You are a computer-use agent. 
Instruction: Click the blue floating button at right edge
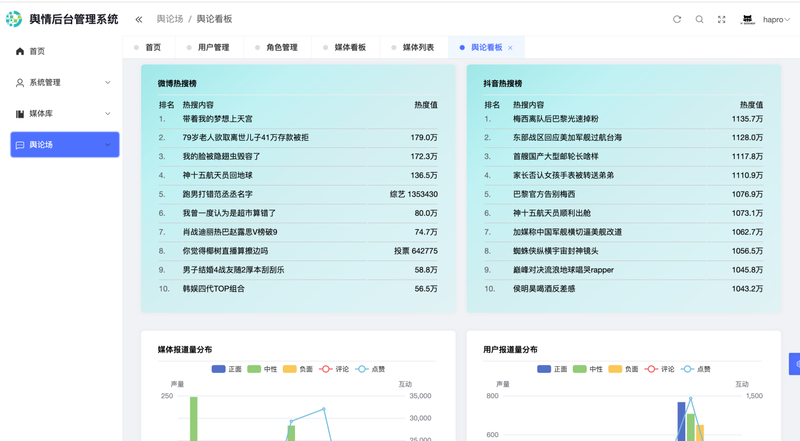(794, 364)
